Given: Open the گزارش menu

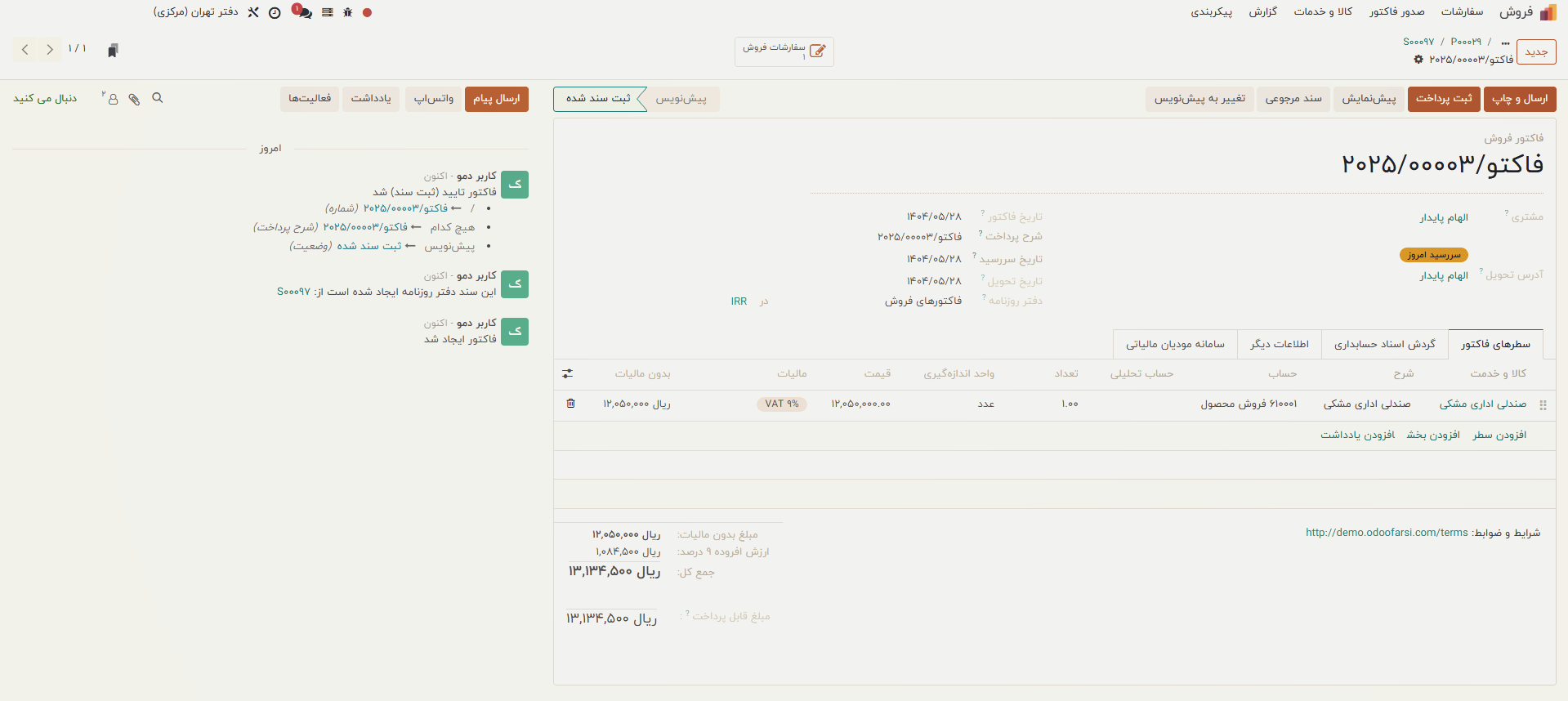Looking at the screenshot, I should coord(1262,11).
